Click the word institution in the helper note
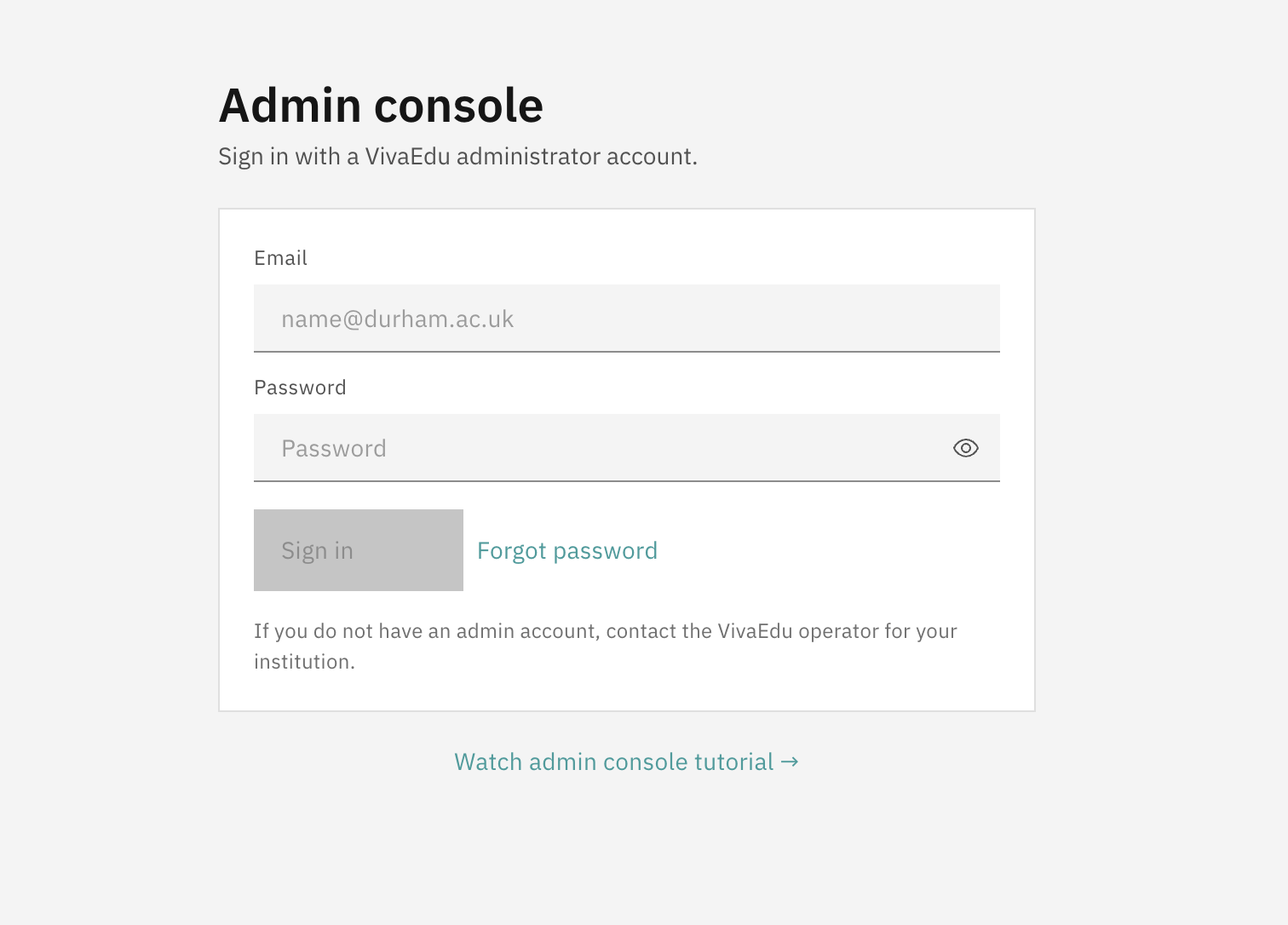1288x925 pixels. pyautogui.click(x=302, y=662)
